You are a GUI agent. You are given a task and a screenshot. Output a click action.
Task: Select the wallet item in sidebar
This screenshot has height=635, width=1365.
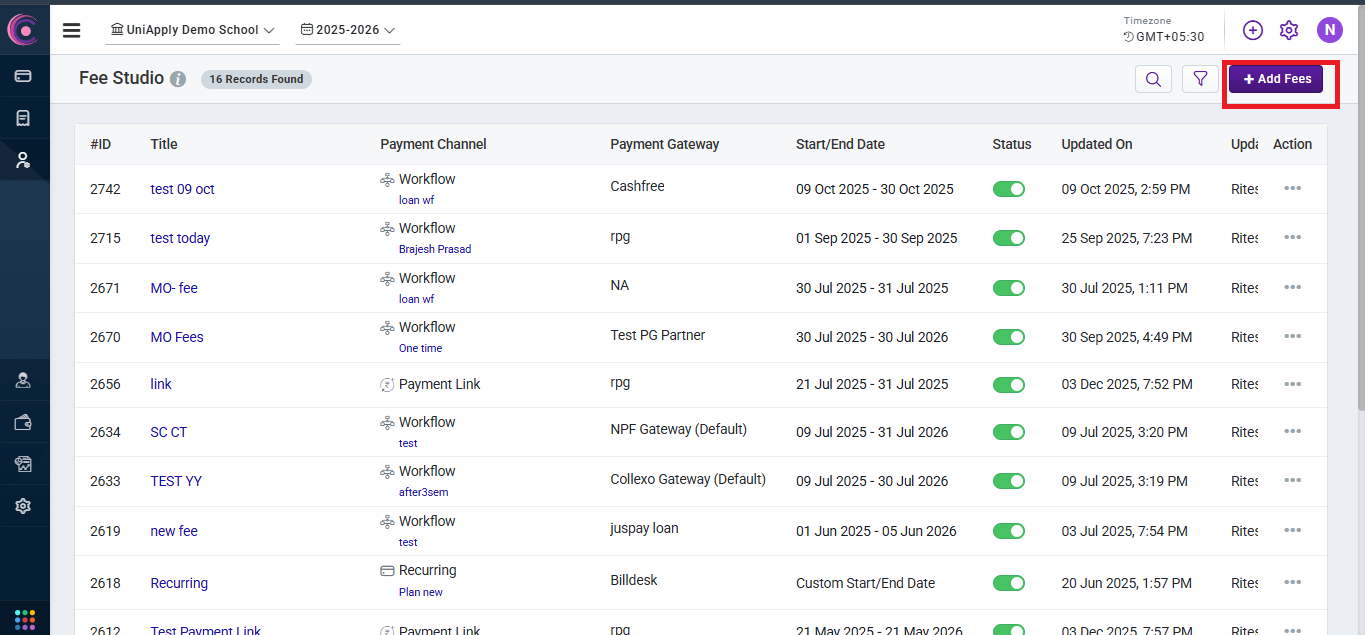point(23,422)
